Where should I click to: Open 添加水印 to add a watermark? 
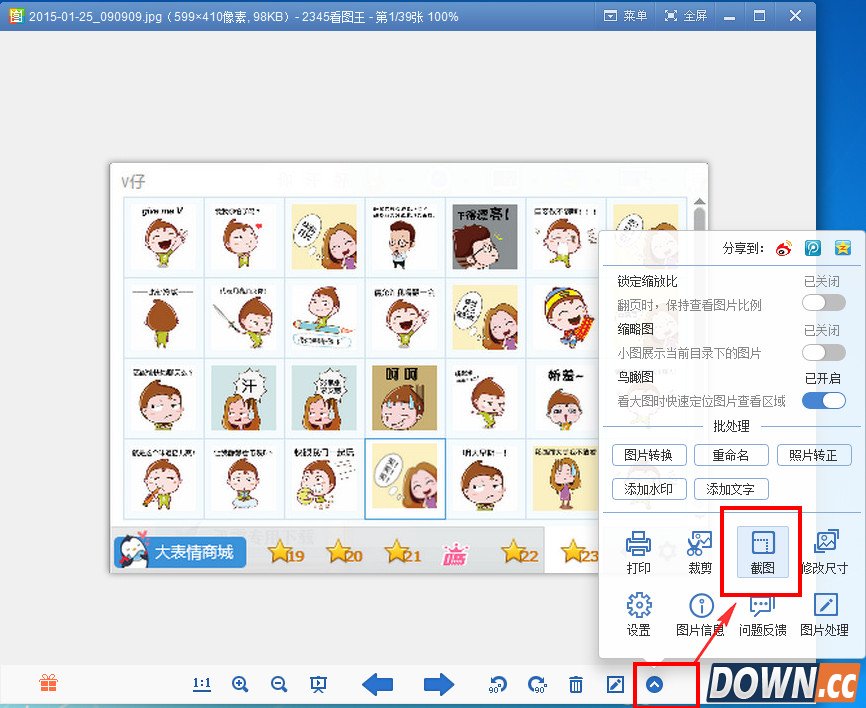pyautogui.click(x=650, y=489)
